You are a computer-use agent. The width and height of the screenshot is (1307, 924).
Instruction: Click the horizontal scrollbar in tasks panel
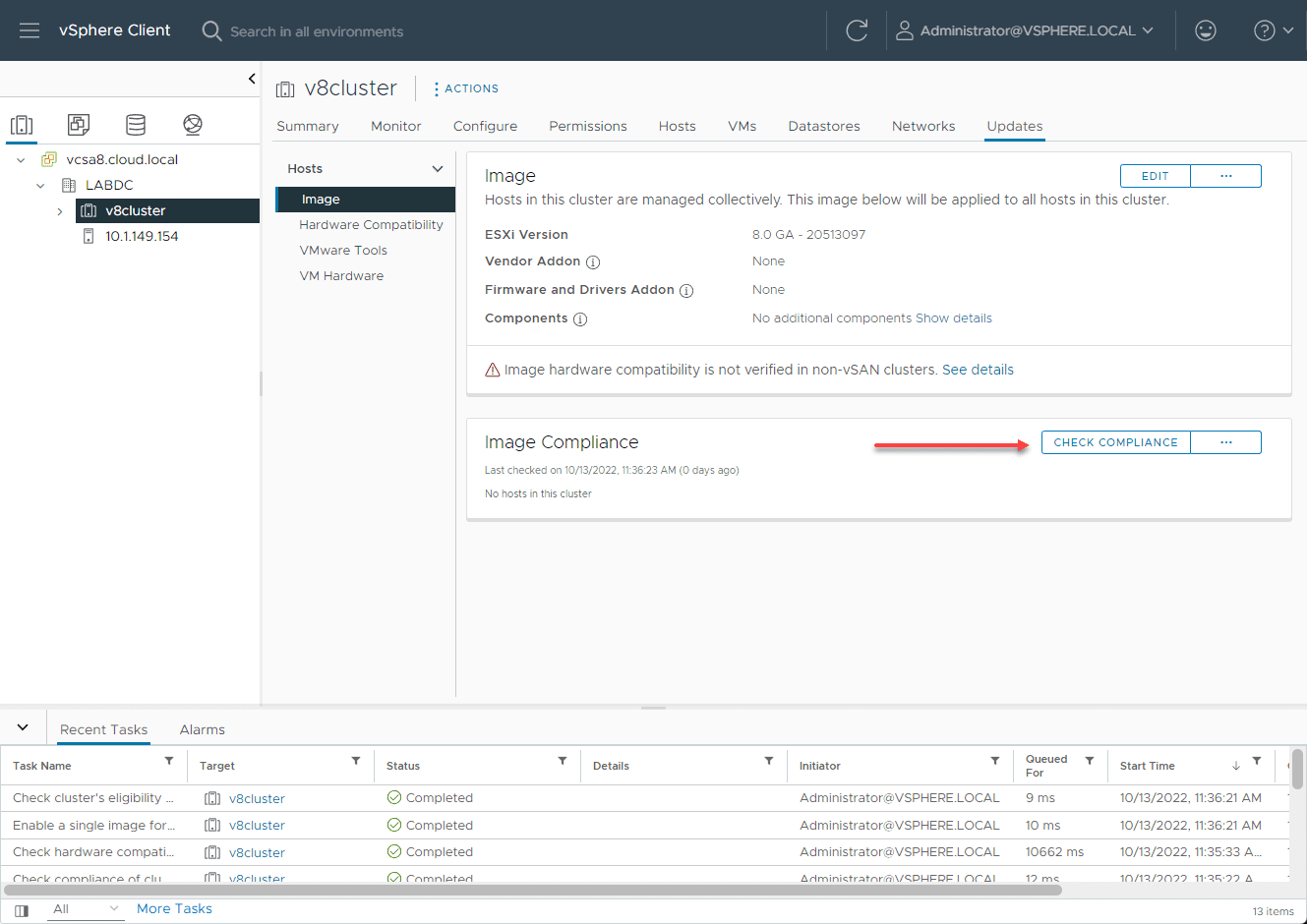532,890
